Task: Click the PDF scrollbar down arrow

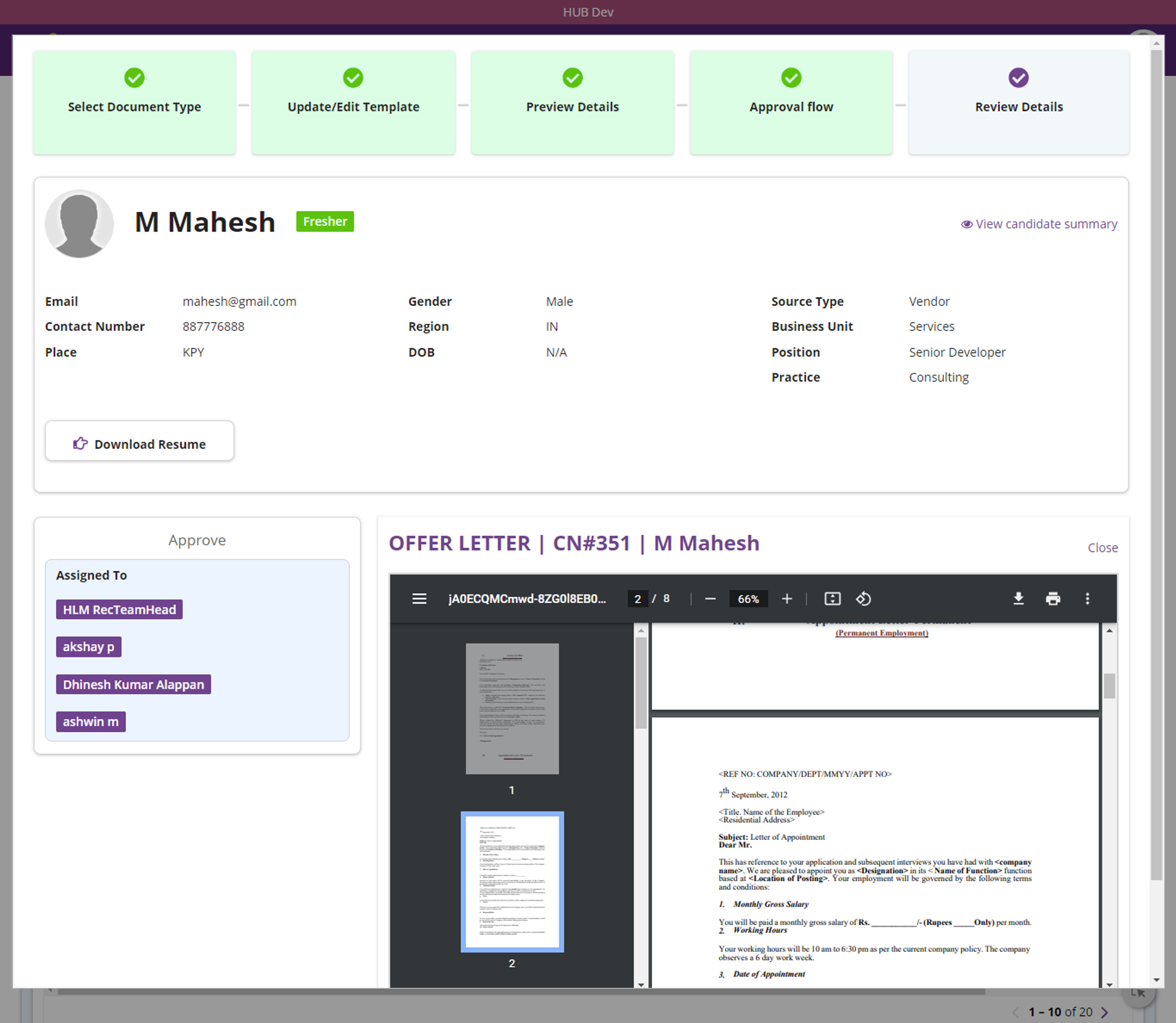Action: pos(1109,985)
